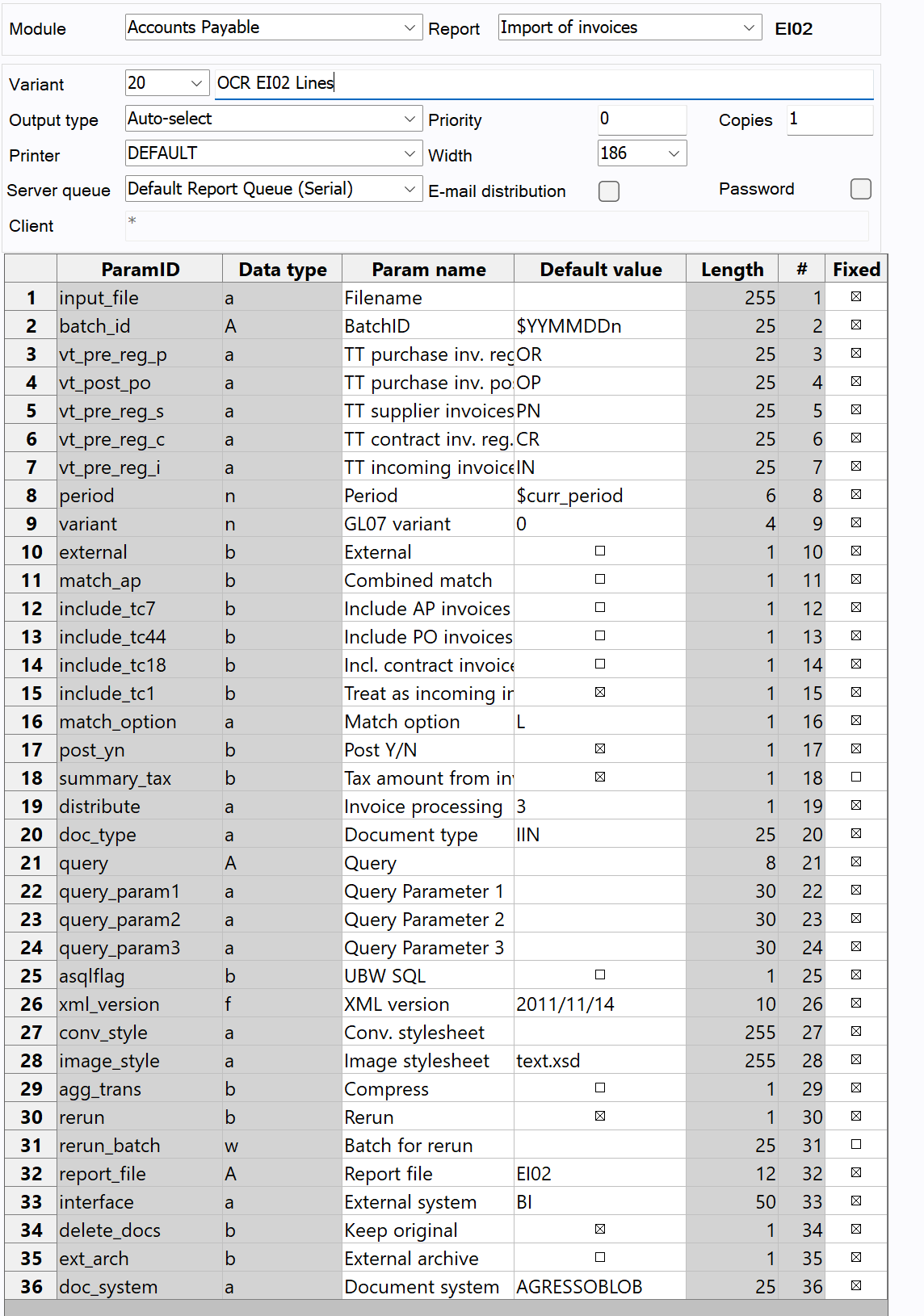924x1316 pixels.
Task: Open the Report dropdown showing Import of invoices
Action: coord(750,27)
